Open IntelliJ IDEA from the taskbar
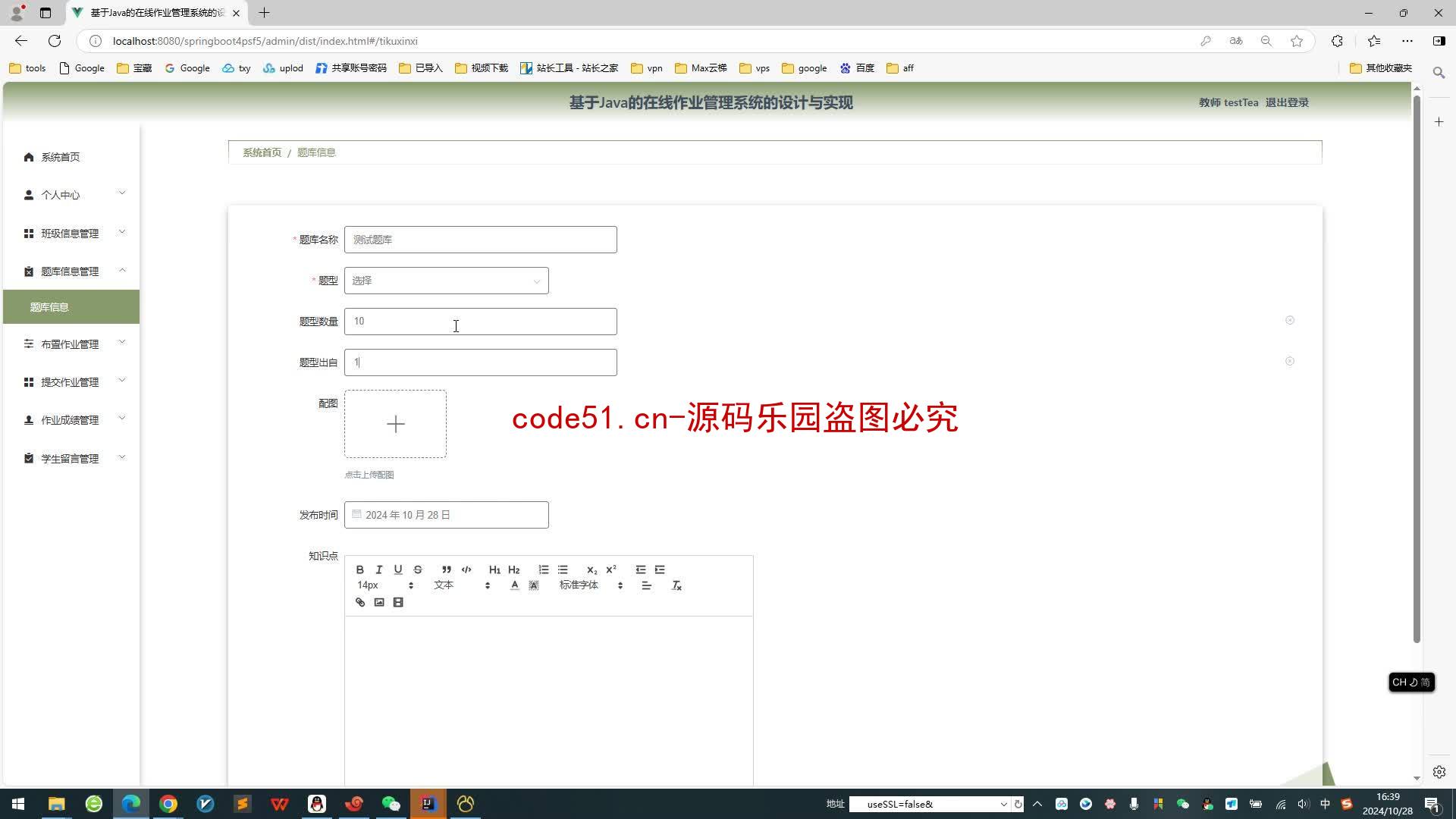The height and width of the screenshot is (819, 1456). tap(428, 804)
